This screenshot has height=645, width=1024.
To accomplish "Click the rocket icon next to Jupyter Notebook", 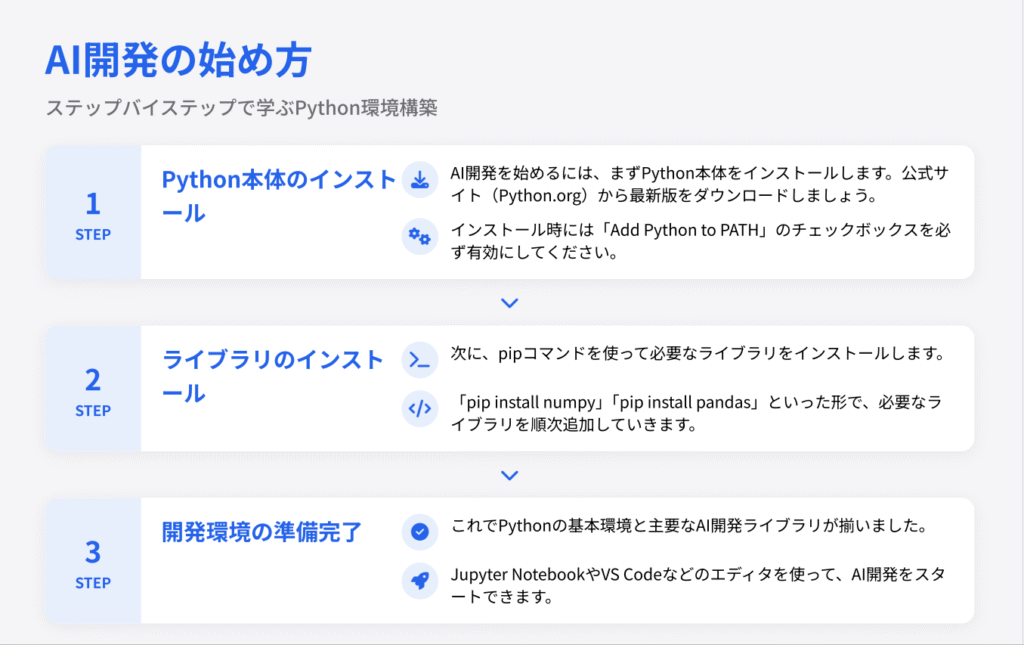I will 420,581.
